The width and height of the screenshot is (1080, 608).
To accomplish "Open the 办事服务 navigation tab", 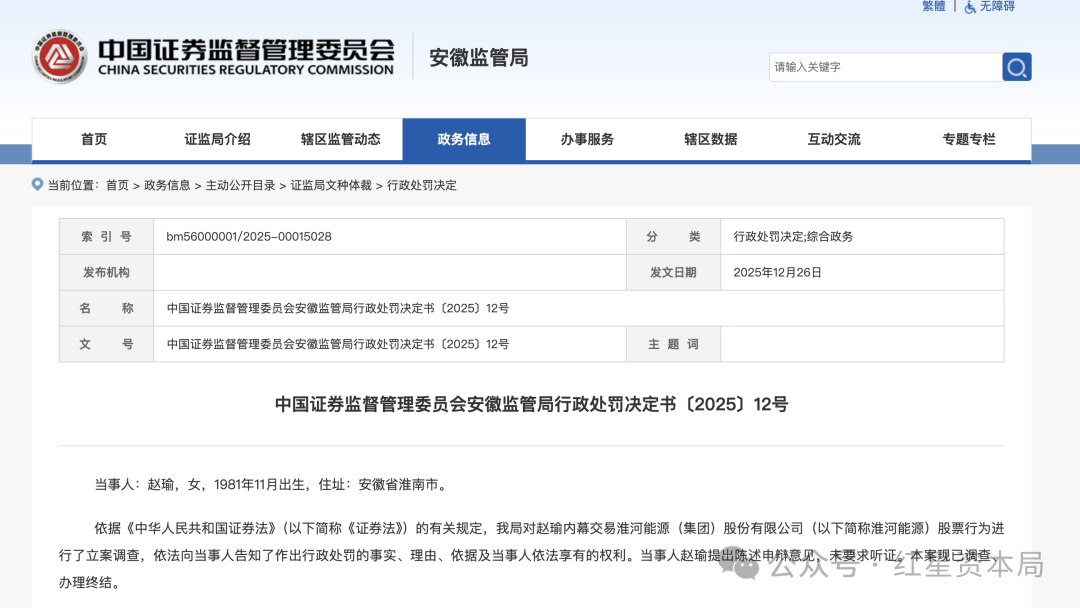I will [587, 139].
